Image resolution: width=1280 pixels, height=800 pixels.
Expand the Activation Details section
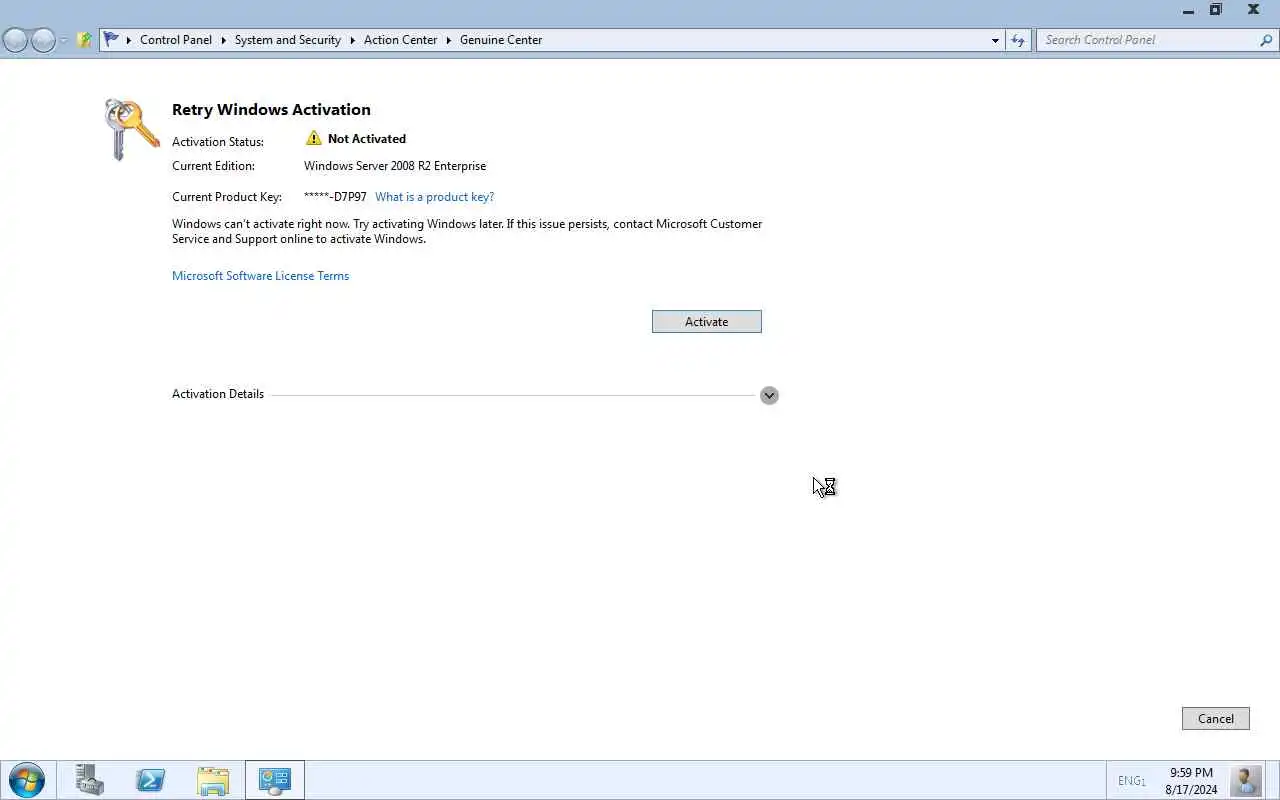click(x=769, y=395)
